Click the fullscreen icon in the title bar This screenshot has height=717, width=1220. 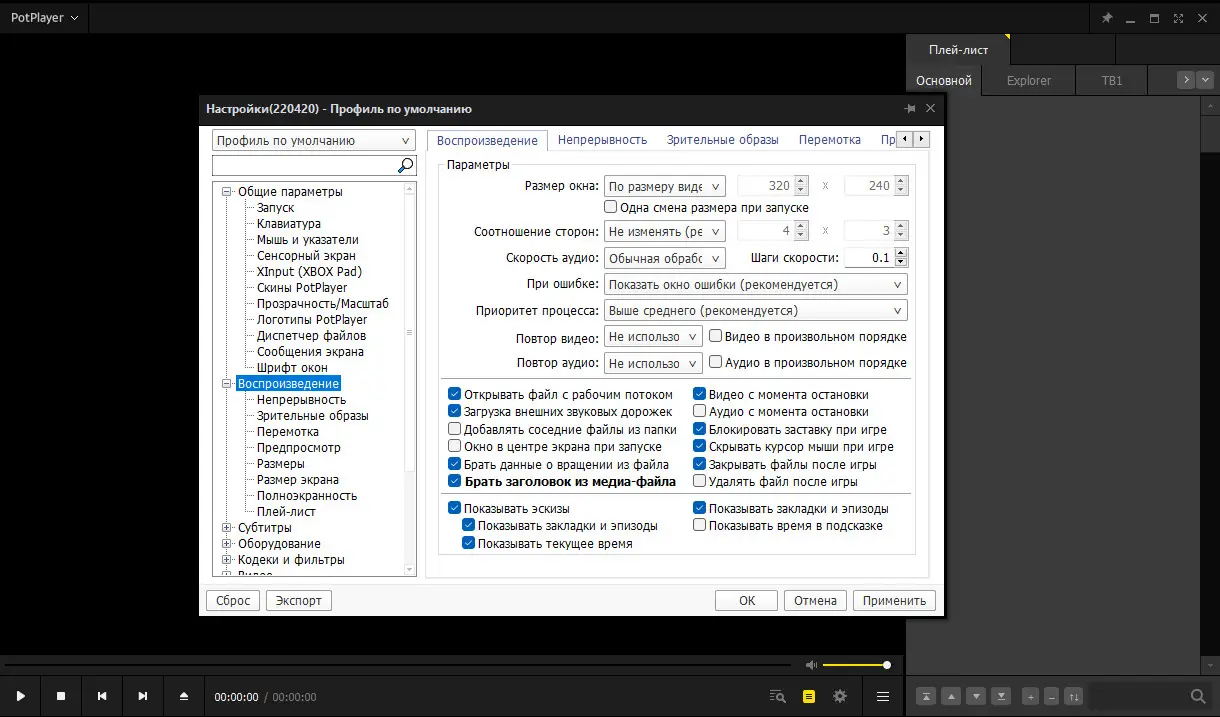coord(1177,18)
